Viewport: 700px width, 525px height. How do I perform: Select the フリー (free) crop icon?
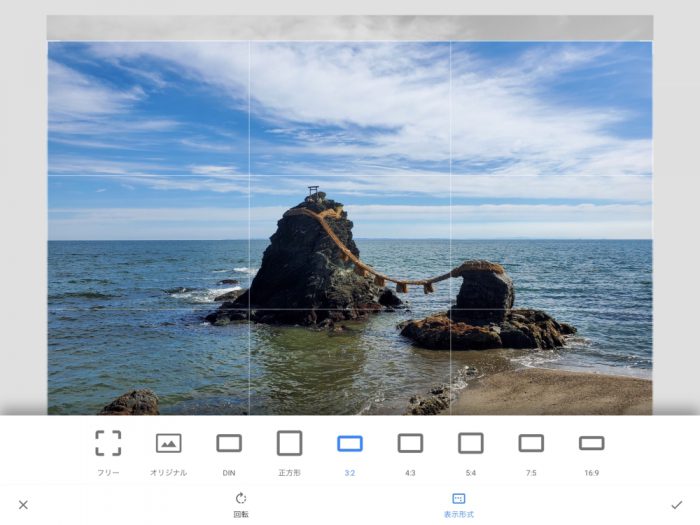point(108,443)
